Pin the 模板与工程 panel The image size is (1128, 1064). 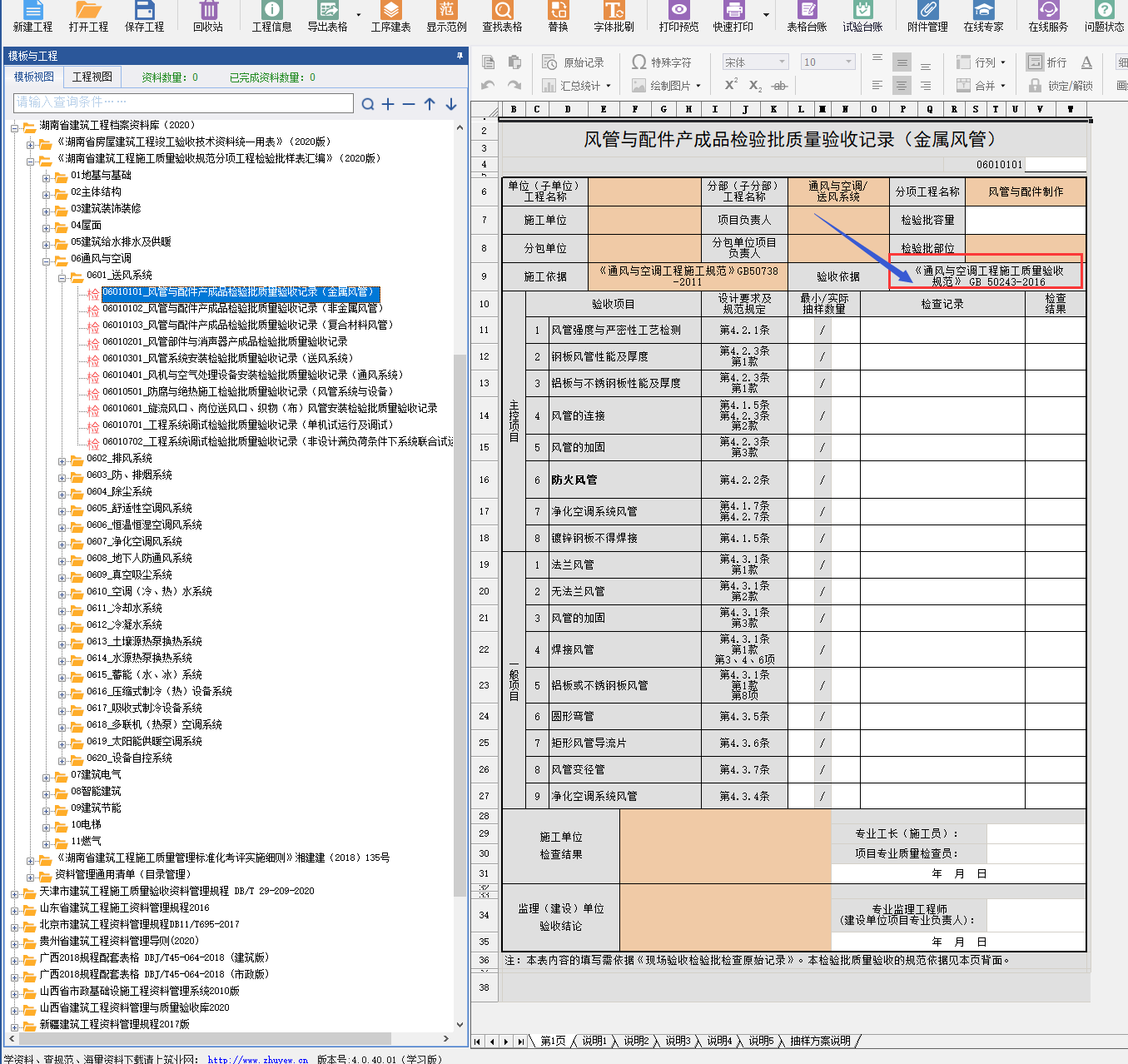pyautogui.click(x=460, y=56)
